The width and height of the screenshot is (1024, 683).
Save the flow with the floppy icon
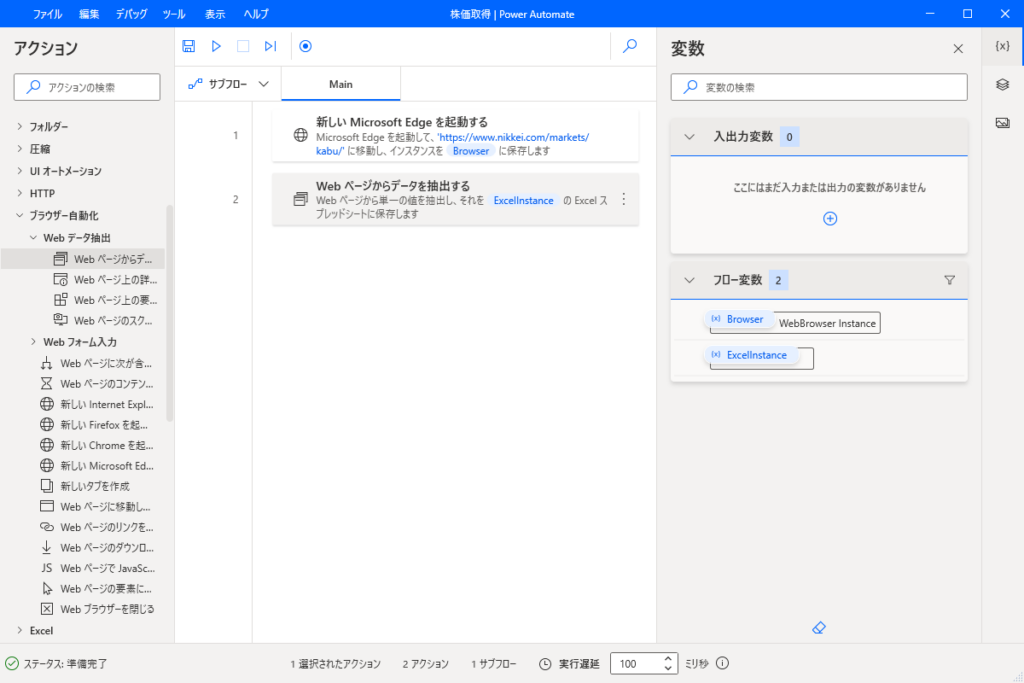pyautogui.click(x=189, y=46)
